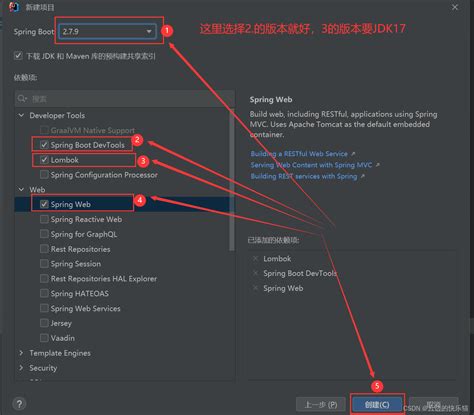This screenshot has width=474, height=415.
Task: Click the dependency list scrollbar
Action: click(232, 180)
